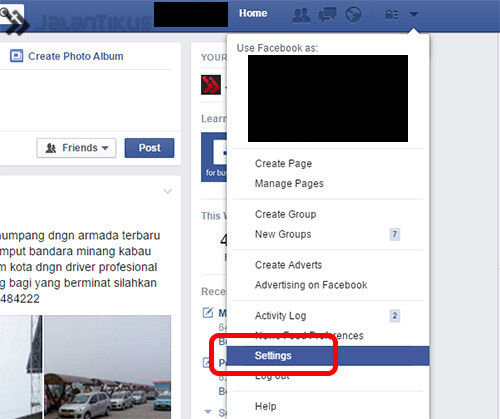This screenshot has height=419, width=500.
Task: Click the edit pencil icon in Recent section
Action: [x=208, y=313]
